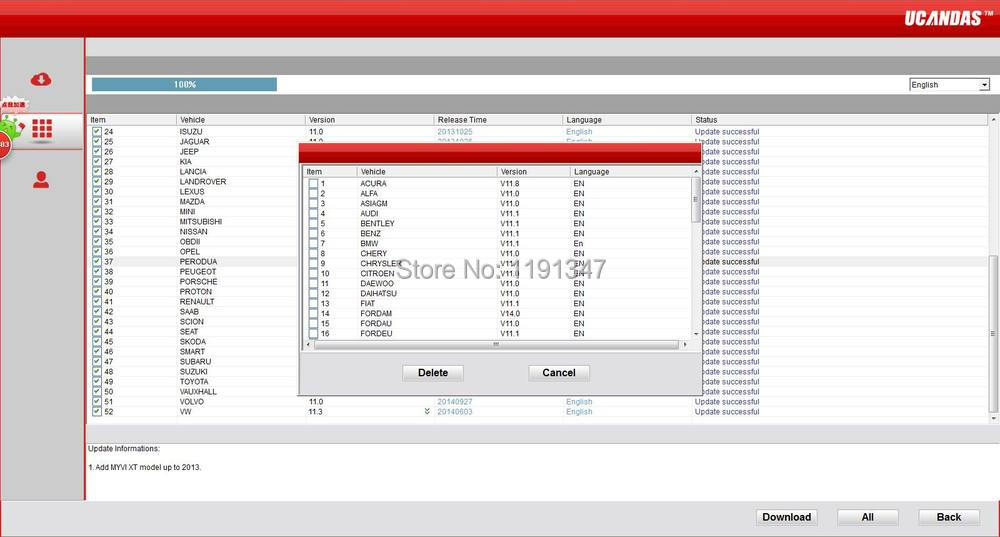Open the cloud download section in sidebar

tap(41, 80)
